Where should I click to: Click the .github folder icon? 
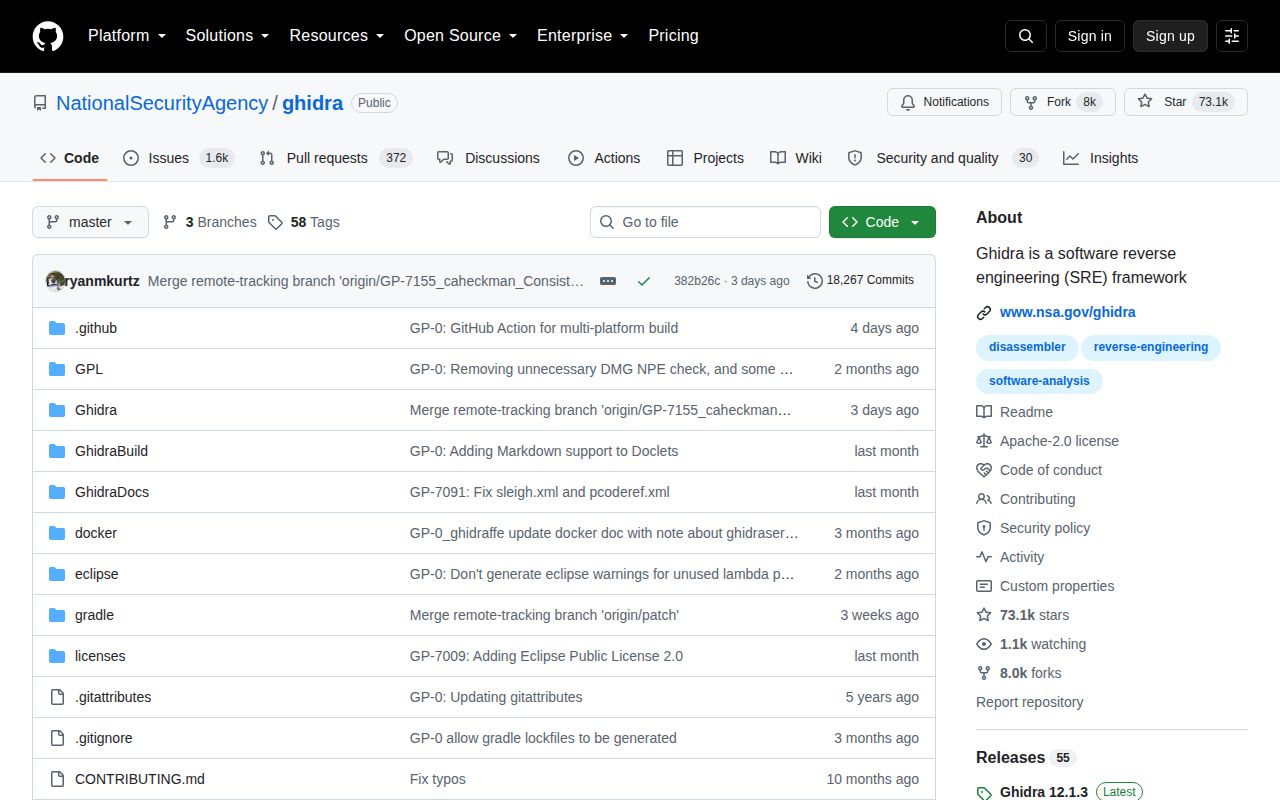(x=57, y=328)
